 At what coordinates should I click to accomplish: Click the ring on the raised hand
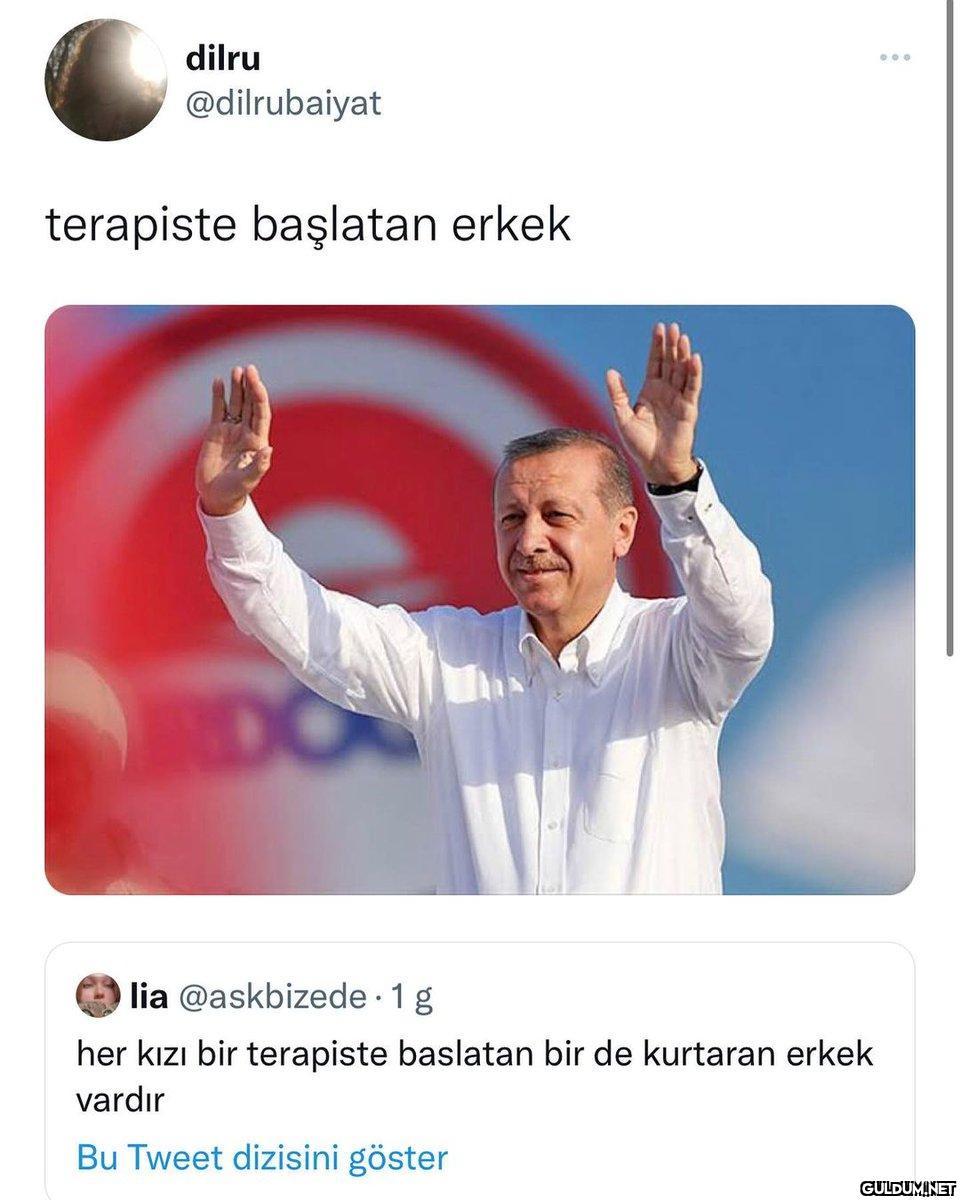point(232,413)
